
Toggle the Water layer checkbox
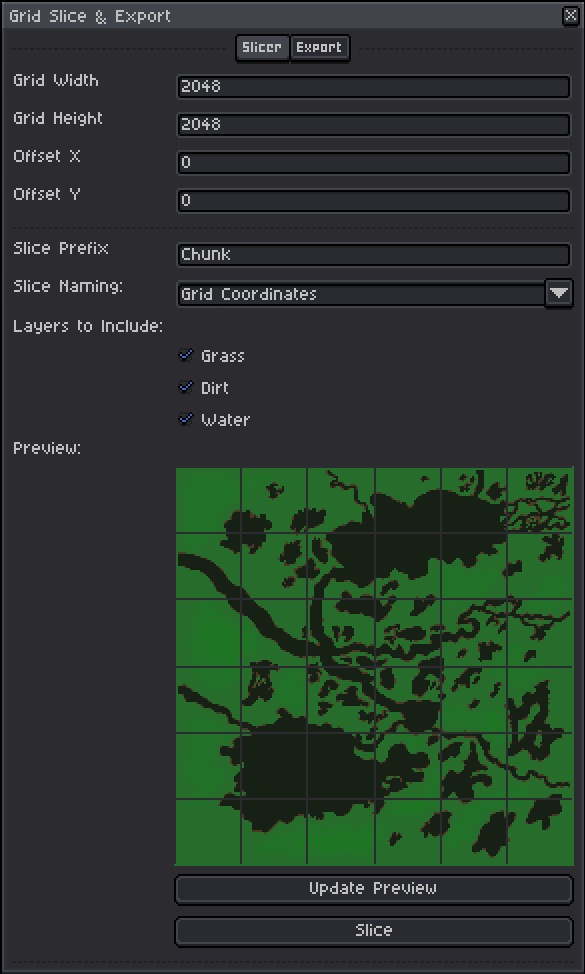pyautogui.click(x=186, y=419)
